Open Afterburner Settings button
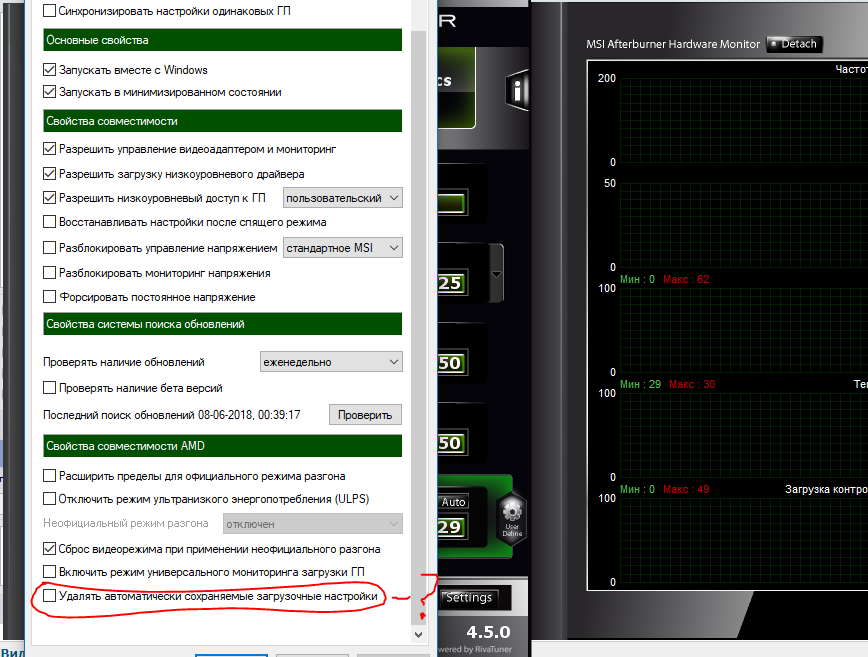868x657 pixels. [x=469, y=597]
